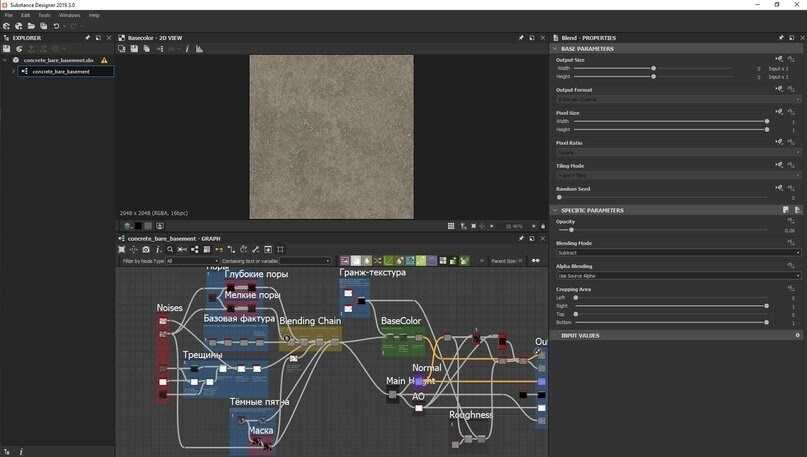Expand the Input Values section header
Viewport: 807px width, 457px height.
(x=581, y=336)
